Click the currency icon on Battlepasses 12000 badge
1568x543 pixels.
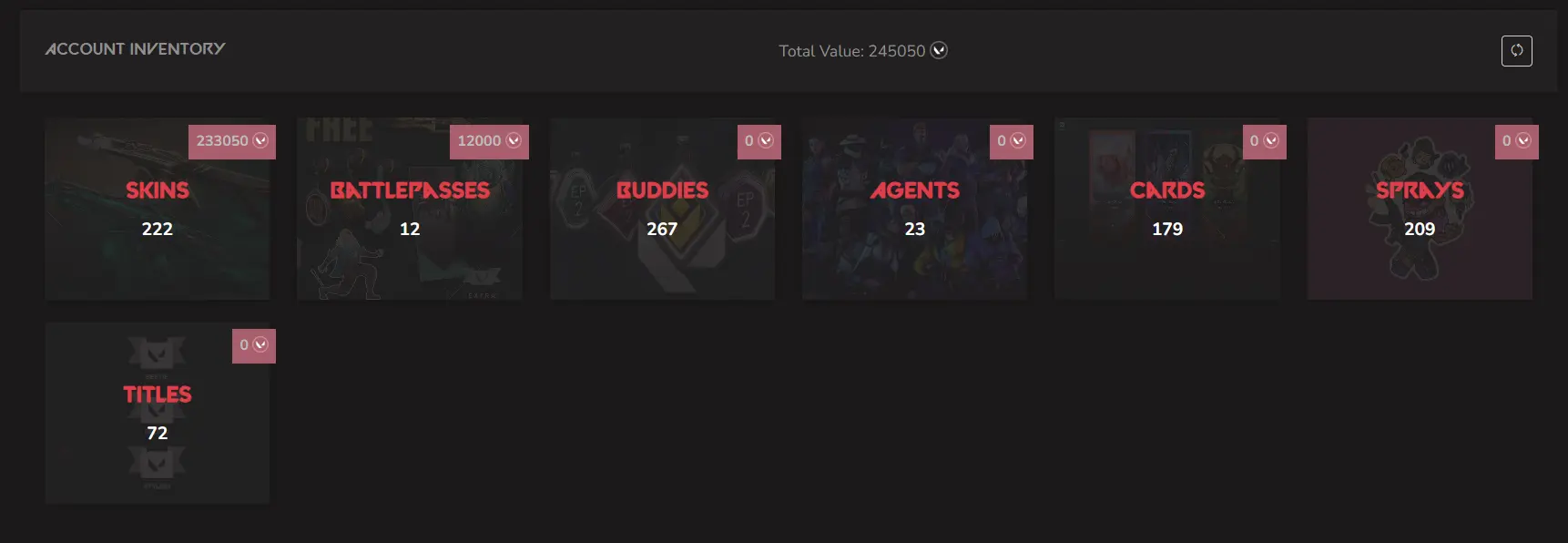click(x=514, y=140)
